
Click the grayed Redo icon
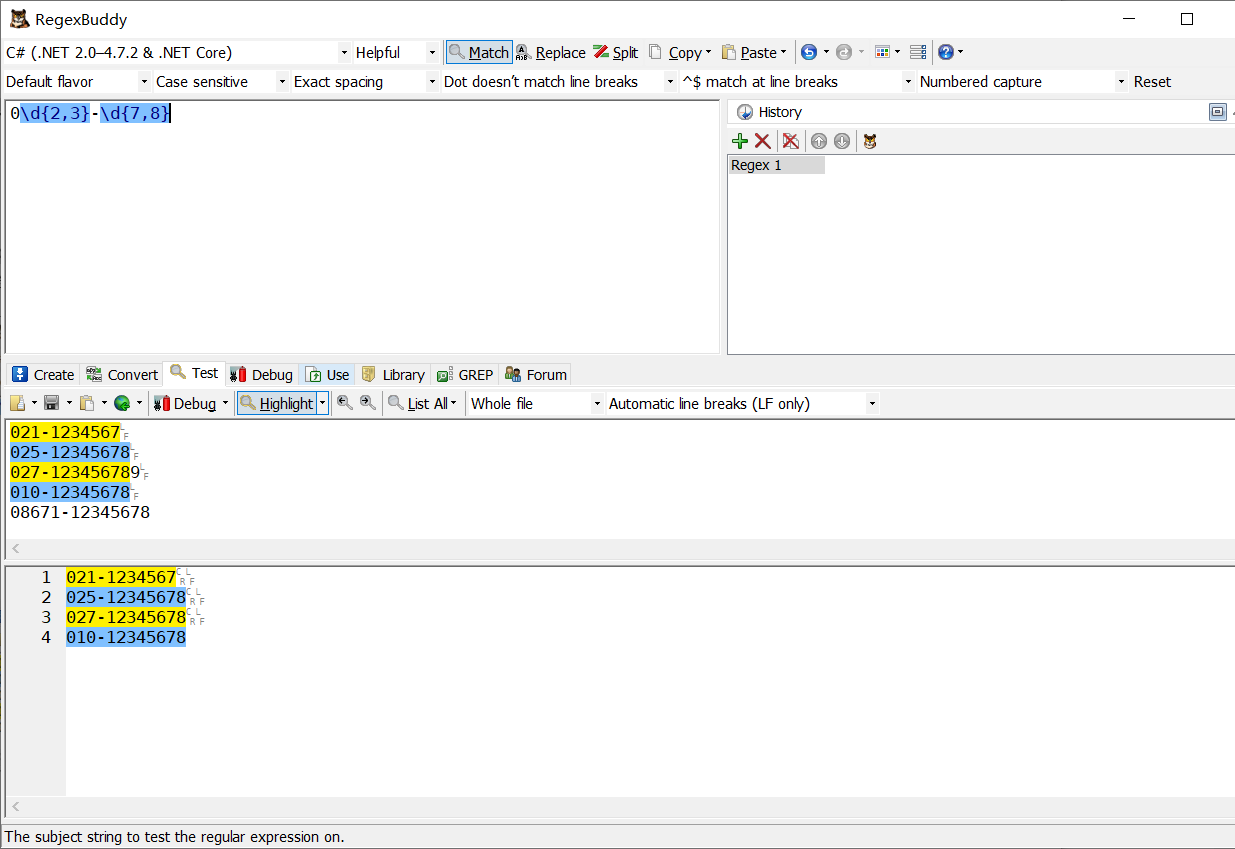click(844, 52)
